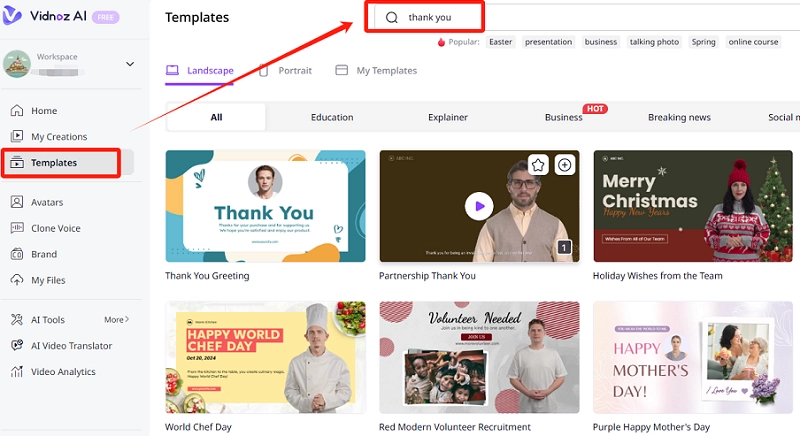Select the Education category filter
This screenshot has width=800, height=436.
[x=332, y=117]
